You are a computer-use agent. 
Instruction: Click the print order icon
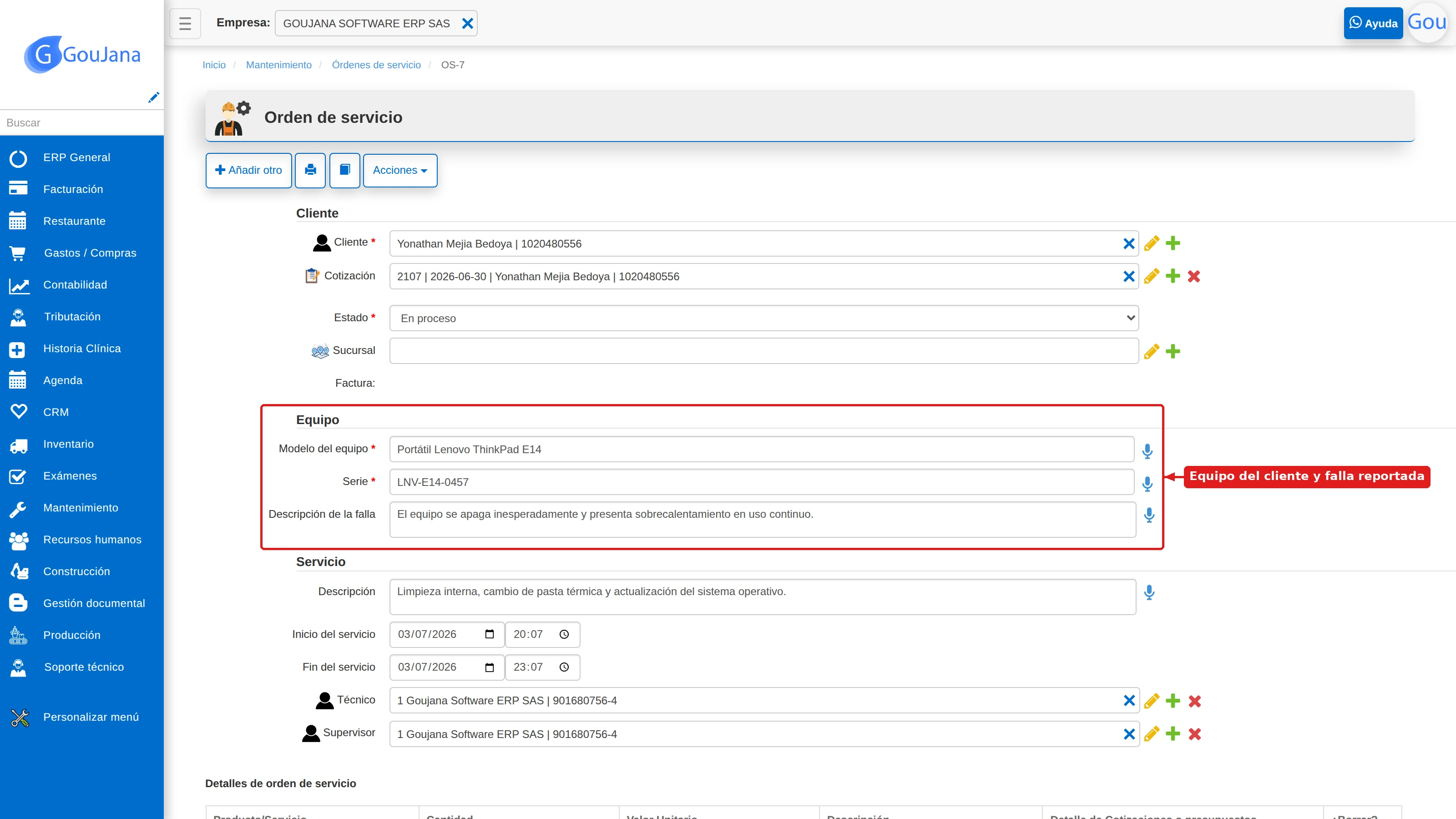point(310,170)
